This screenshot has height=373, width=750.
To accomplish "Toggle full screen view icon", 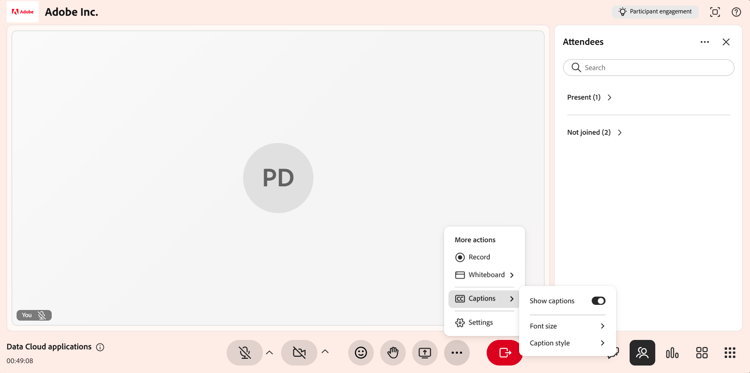I will [715, 12].
